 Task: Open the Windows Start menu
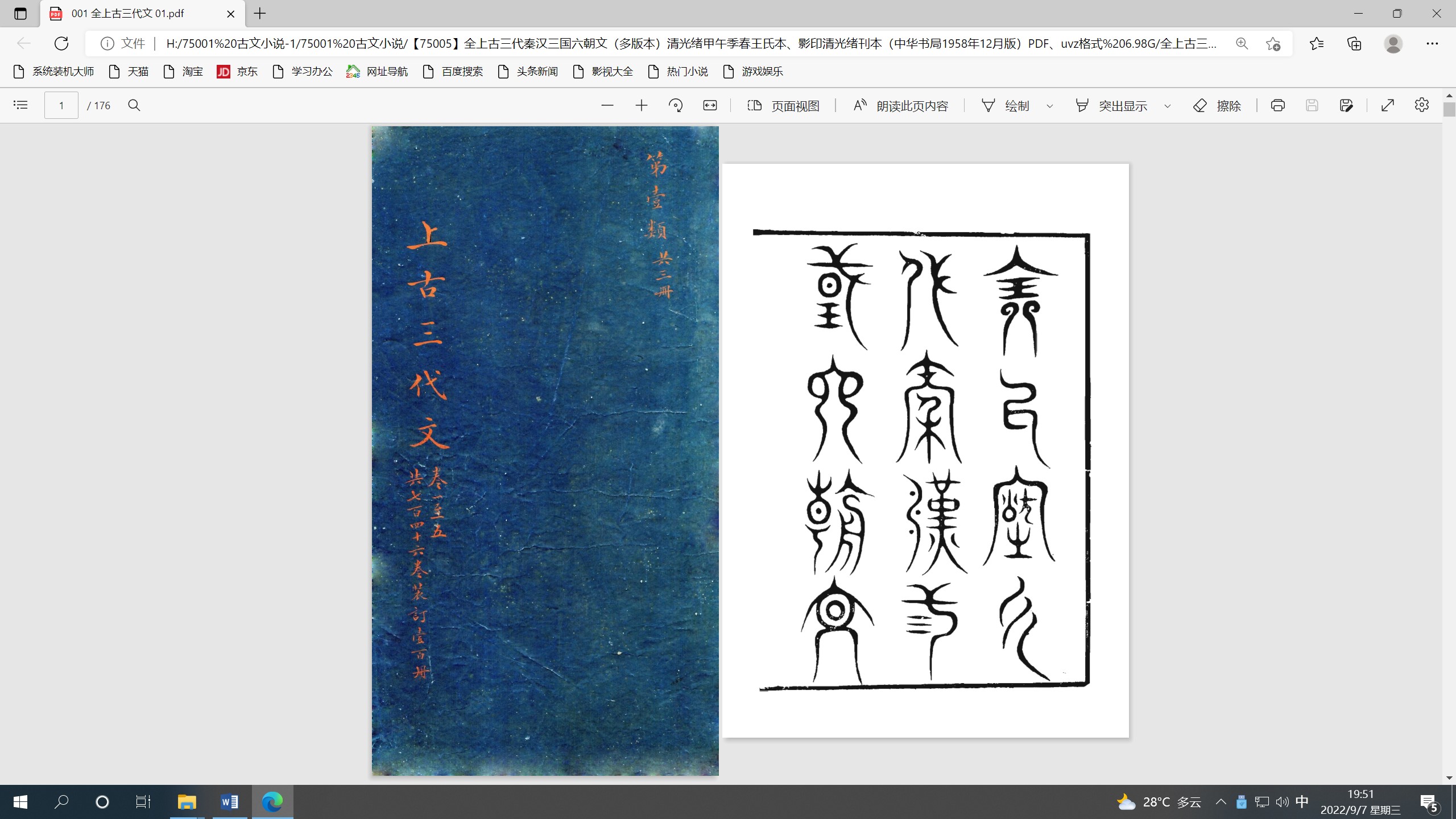click(20, 802)
